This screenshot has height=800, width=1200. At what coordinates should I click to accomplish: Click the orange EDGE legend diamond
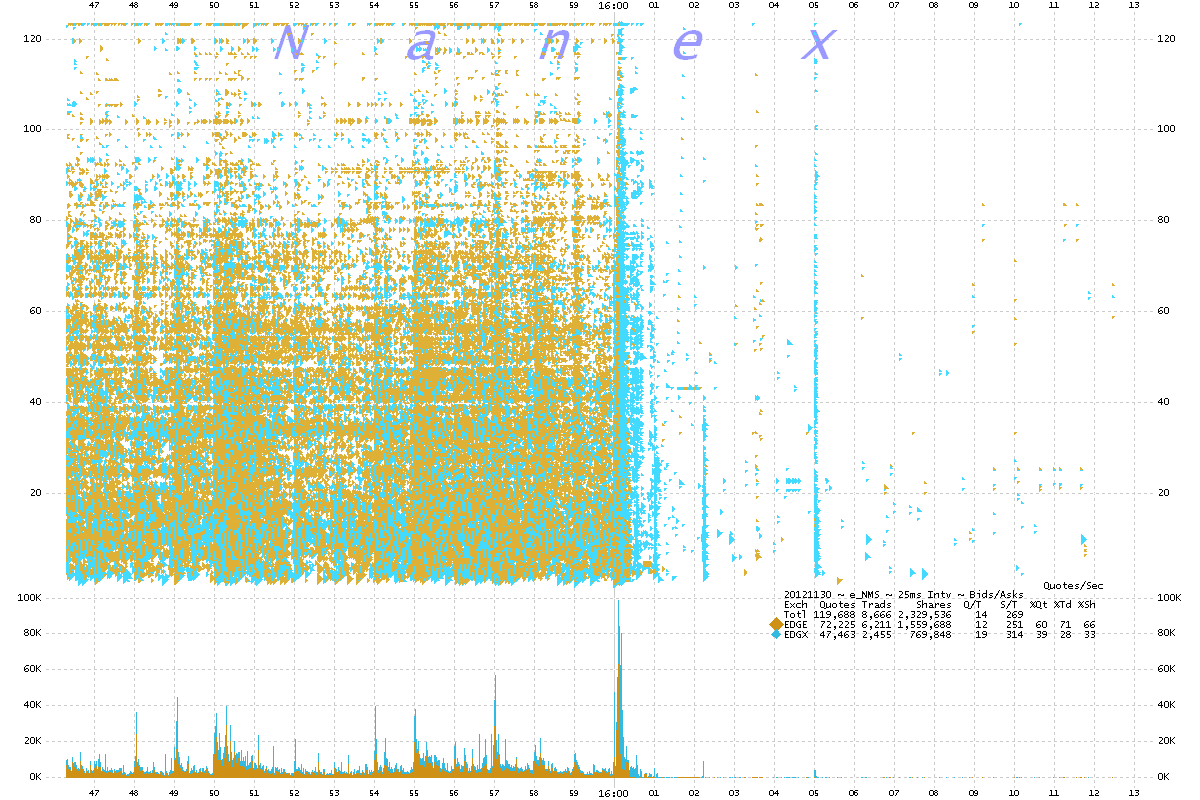click(776, 624)
